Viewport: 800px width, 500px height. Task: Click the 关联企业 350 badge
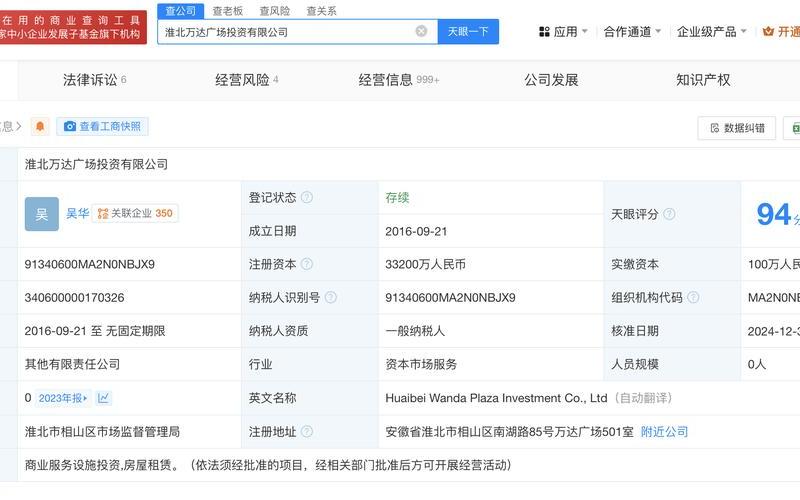click(135, 213)
